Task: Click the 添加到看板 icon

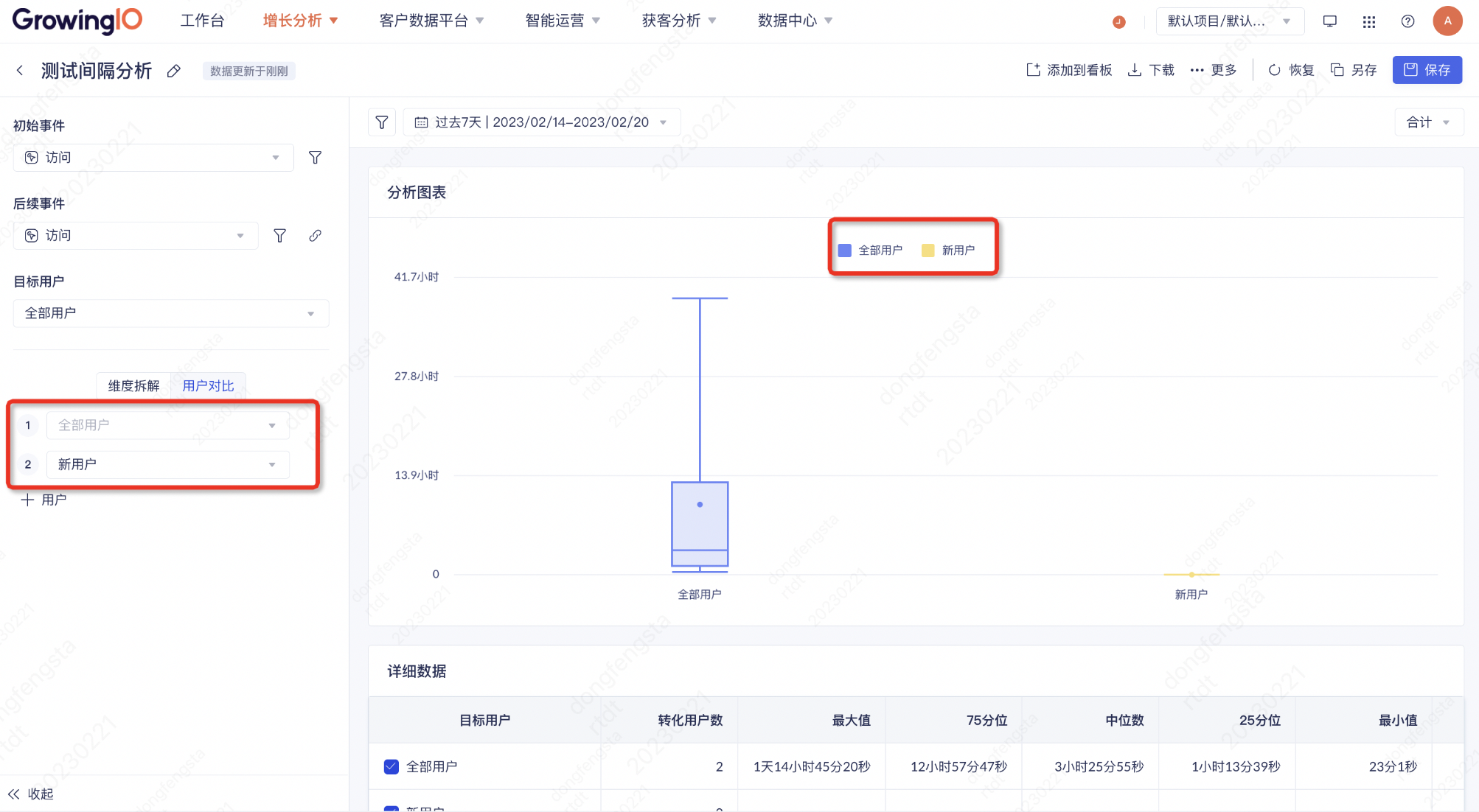Action: [x=1034, y=70]
